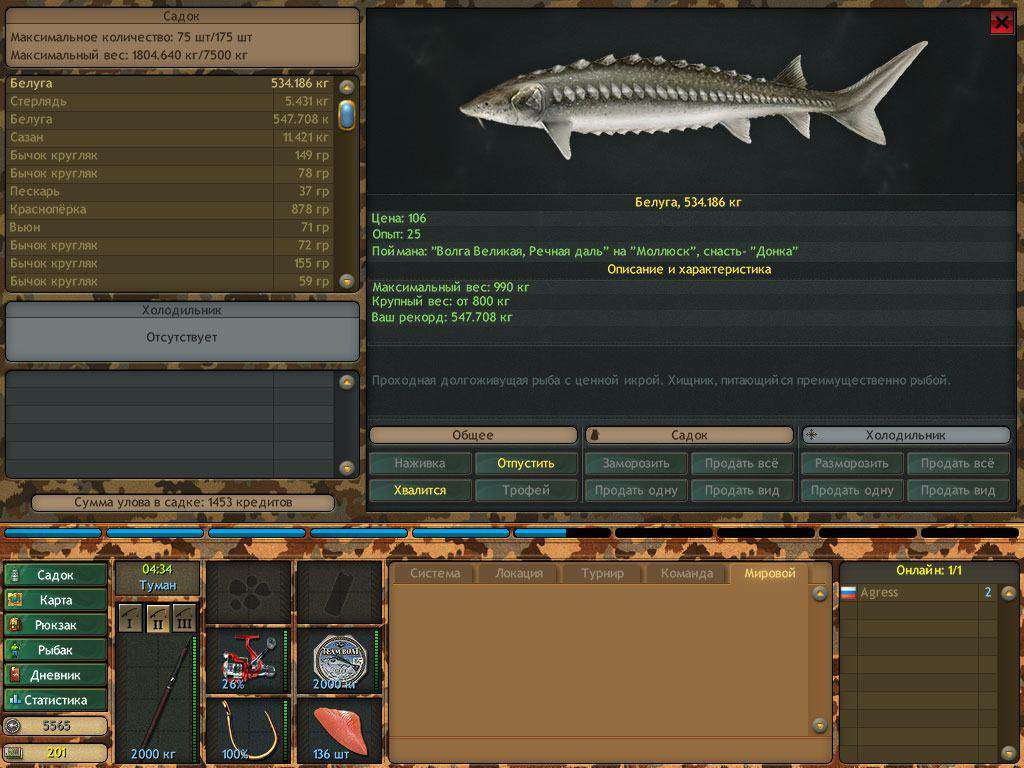Click the fishing line spool slot
Image resolution: width=1024 pixels, height=768 pixels.
(339, 660)
